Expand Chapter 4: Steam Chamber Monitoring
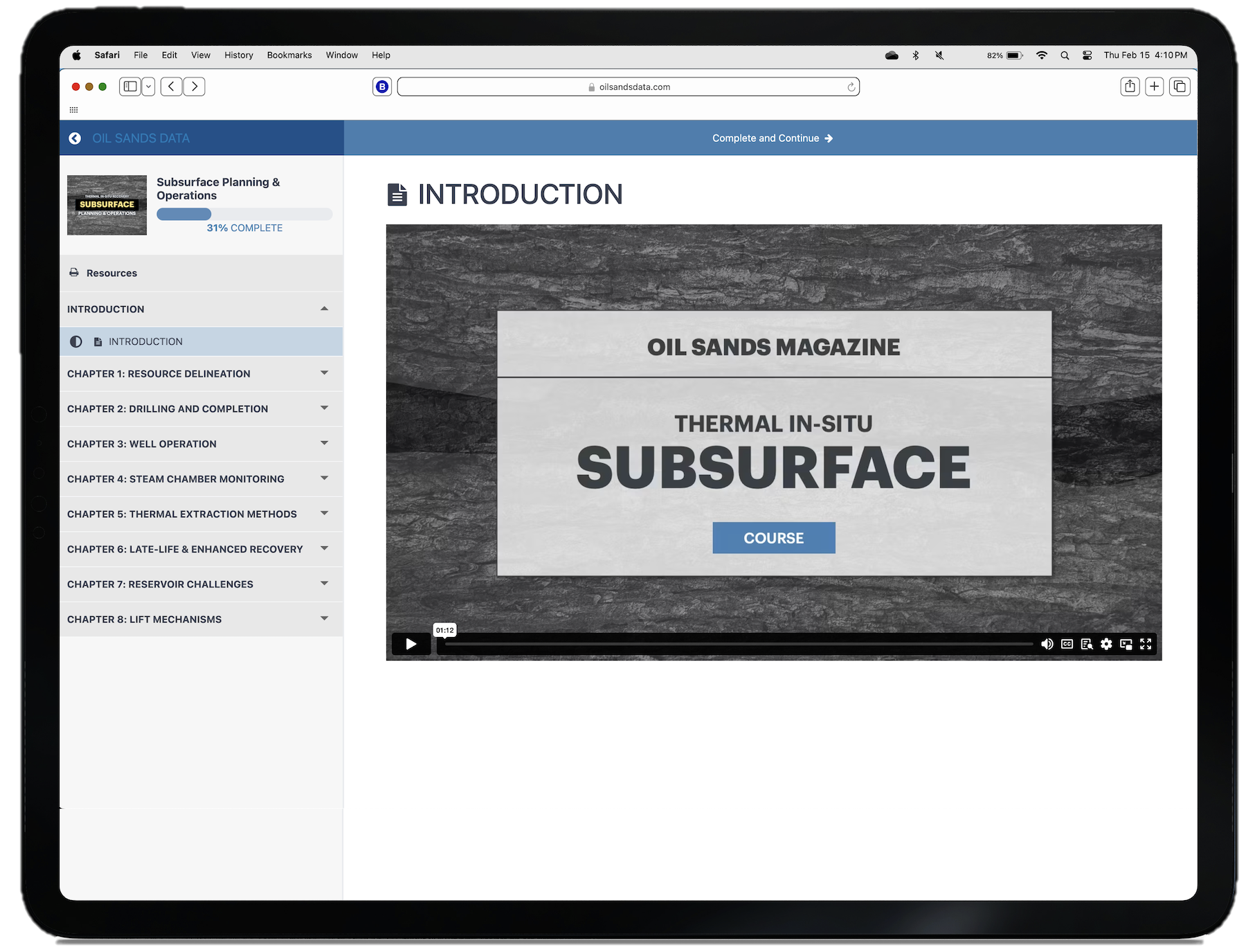 (324, 478)
